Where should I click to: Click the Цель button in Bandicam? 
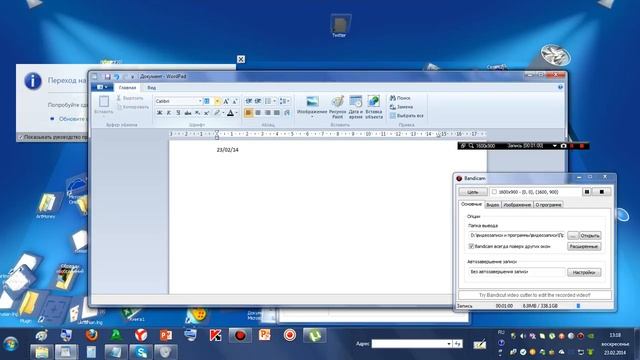(473, 191)
